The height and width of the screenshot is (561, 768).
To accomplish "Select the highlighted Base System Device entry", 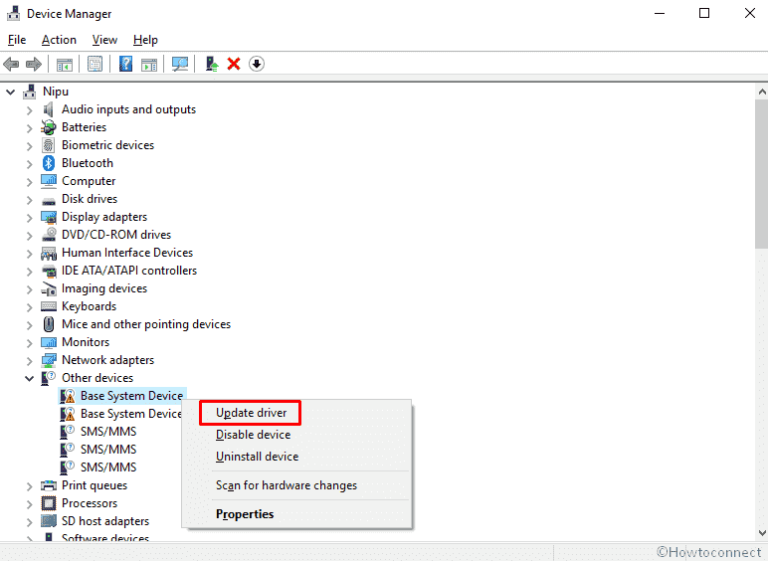I will pos(132,396).
